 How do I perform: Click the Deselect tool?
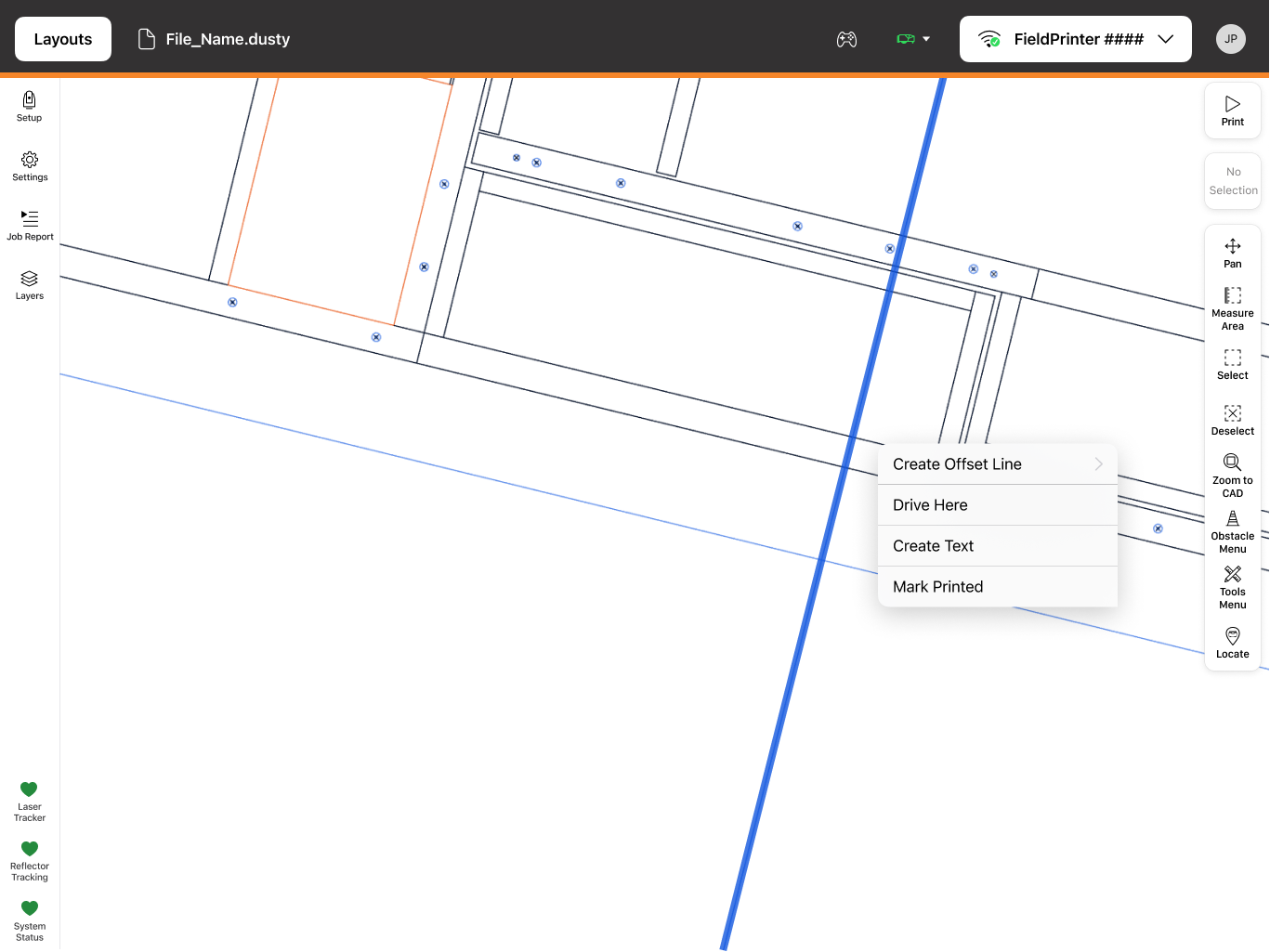click(1233, 421)
